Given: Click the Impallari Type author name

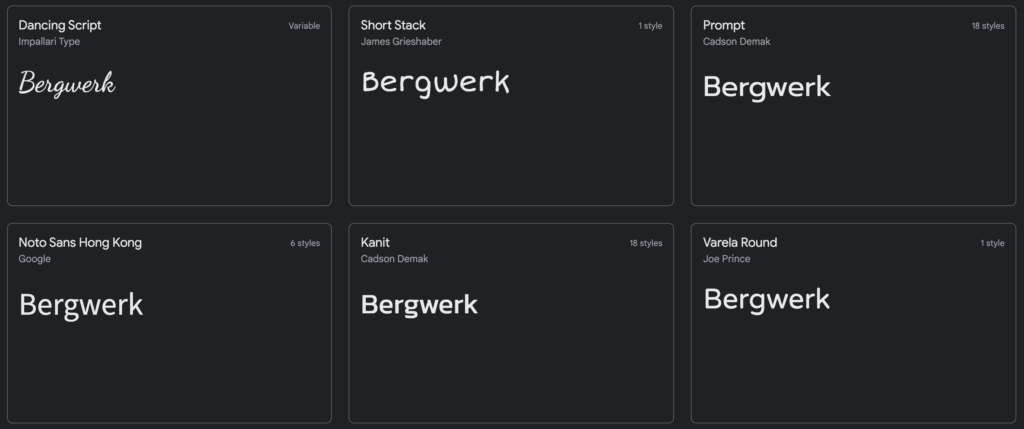Looking at the screenshot, I should pyautogui.click(x=49, y=42).
